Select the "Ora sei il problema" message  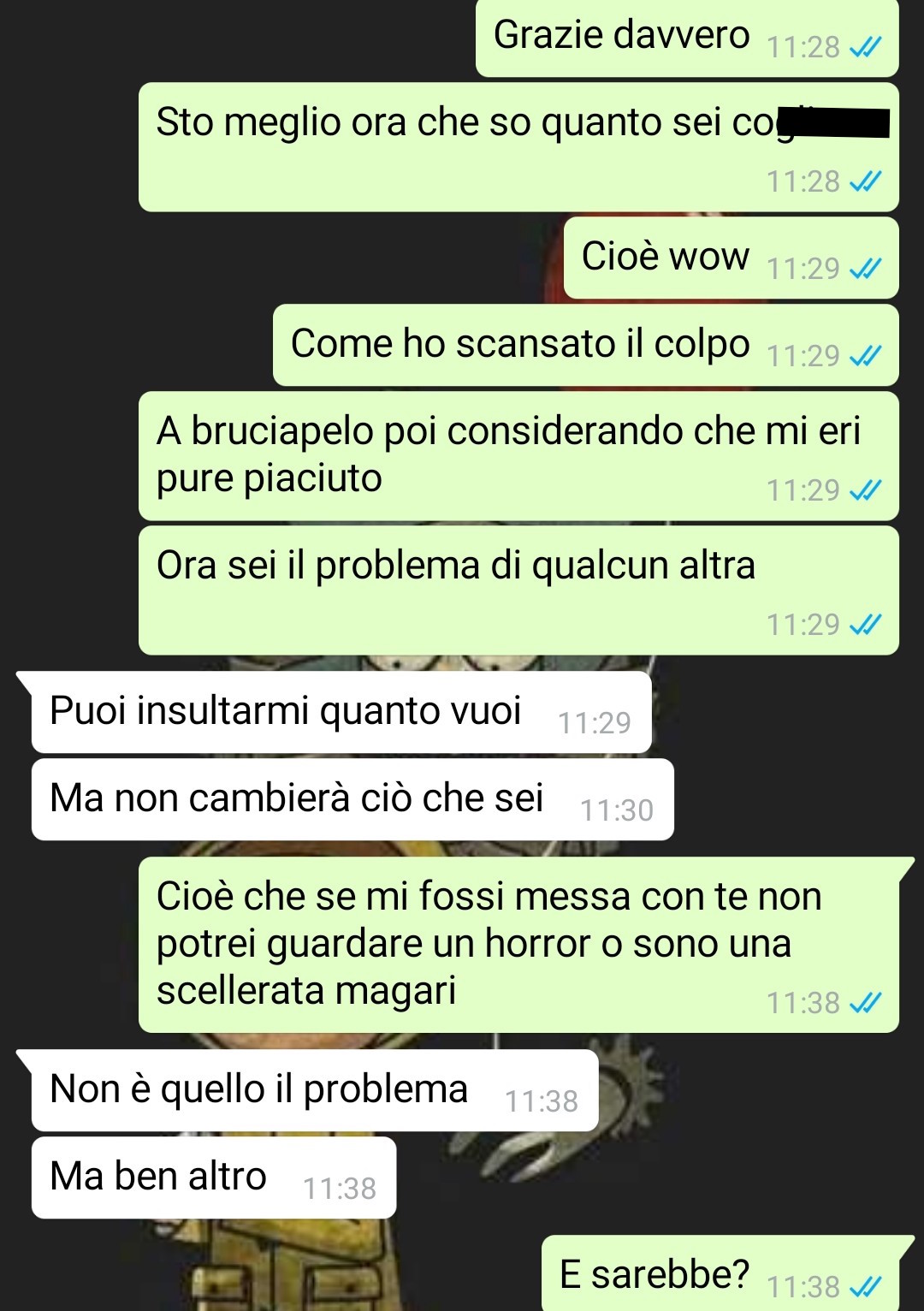(x=518, y=590)
